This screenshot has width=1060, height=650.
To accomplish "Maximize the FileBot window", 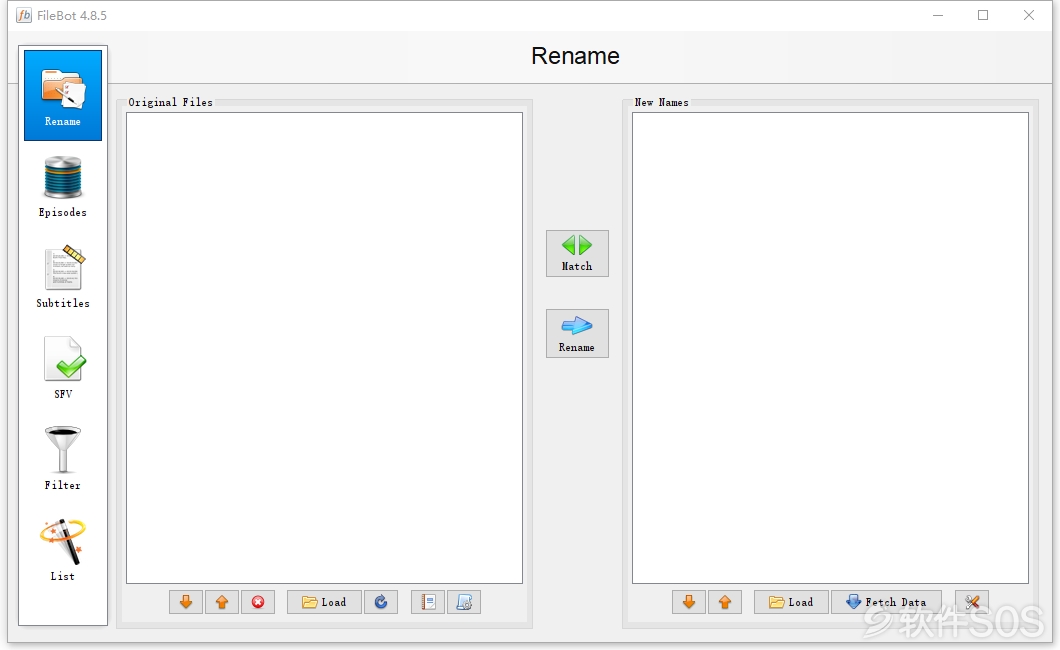I will click(x=983, y=15).
